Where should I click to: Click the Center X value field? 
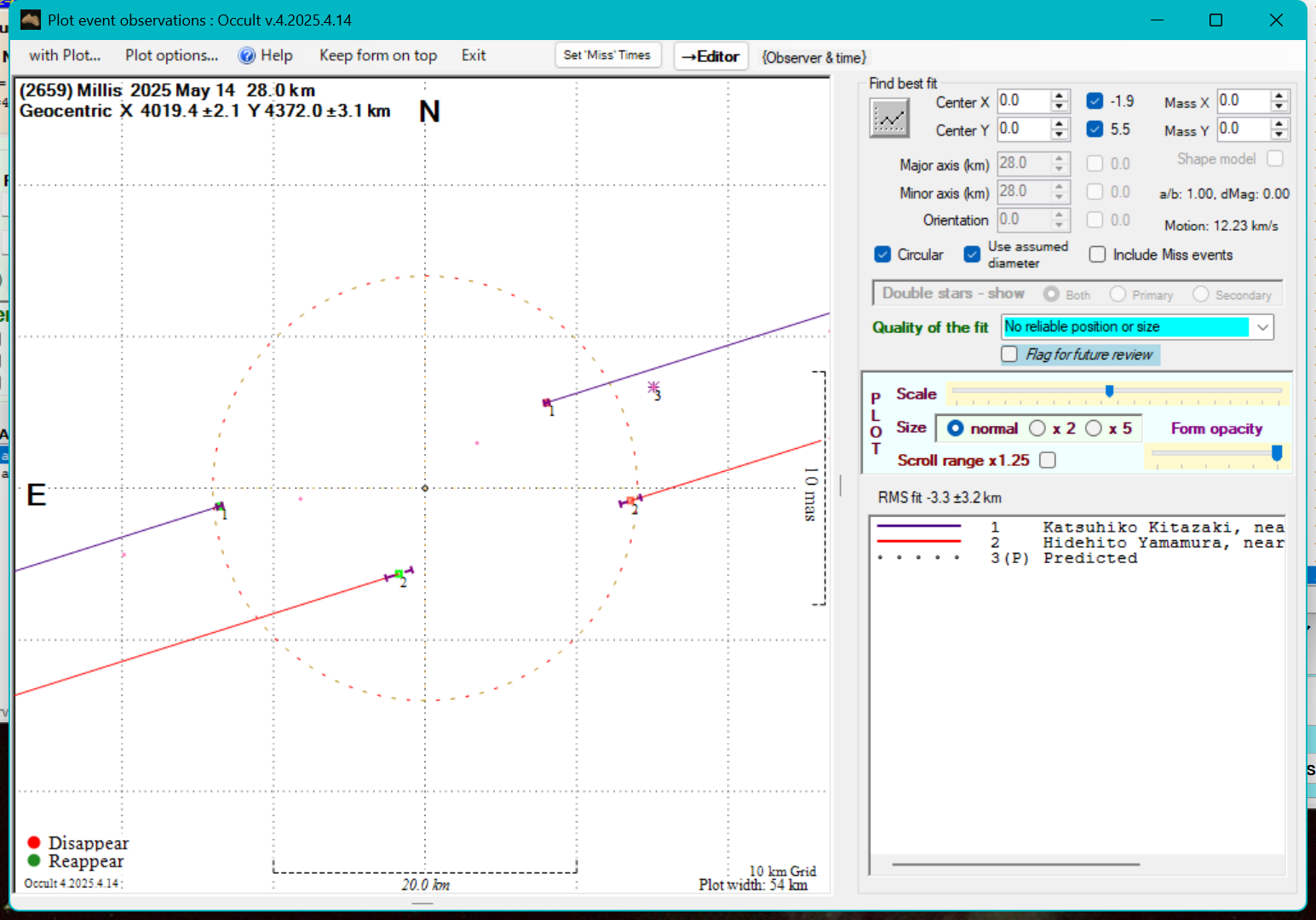coord(1023,101)
